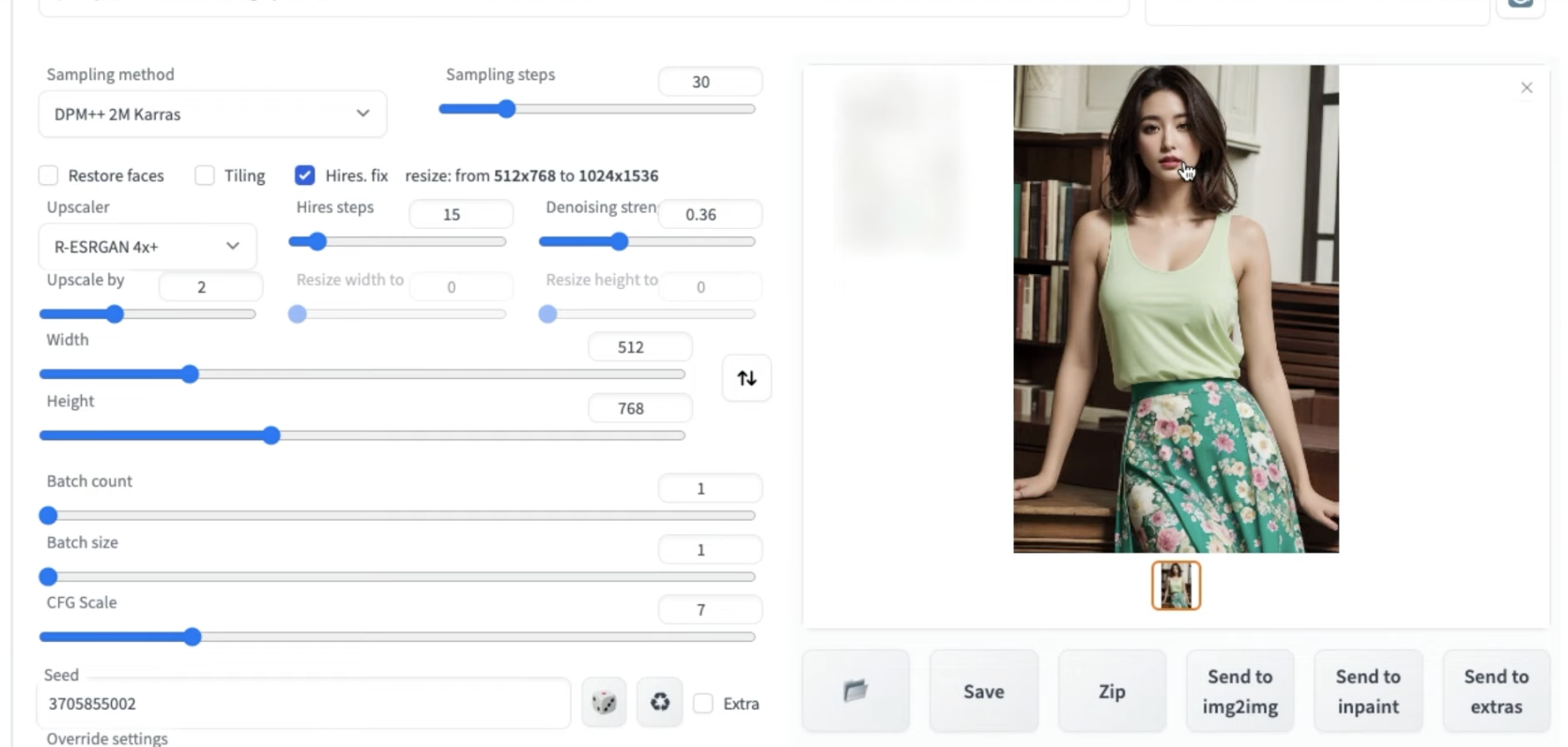Adjust the Batch count slider
Screen dimensions: 1568x747
click(397, 515)
